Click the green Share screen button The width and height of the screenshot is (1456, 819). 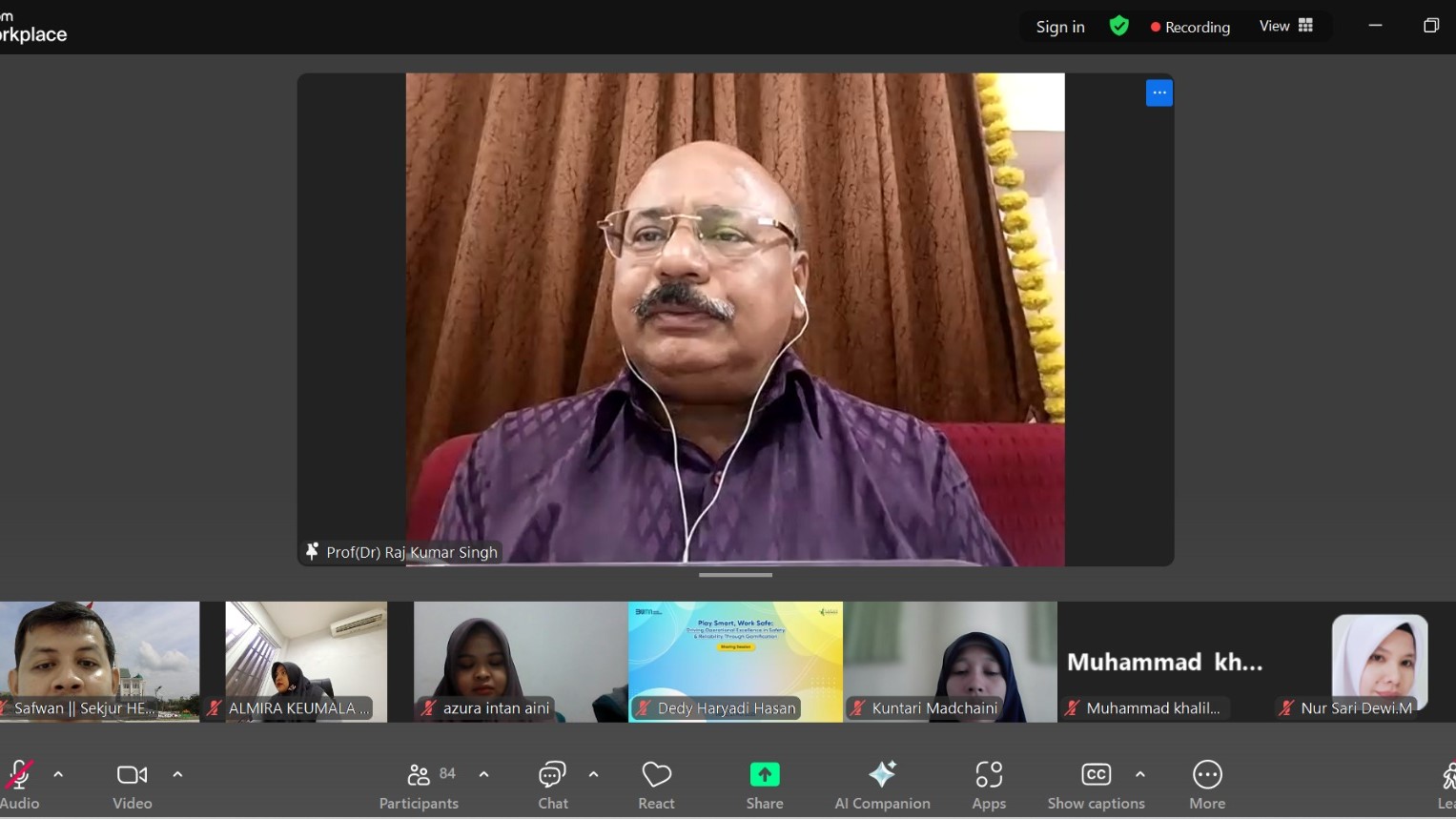coord(764,786)
